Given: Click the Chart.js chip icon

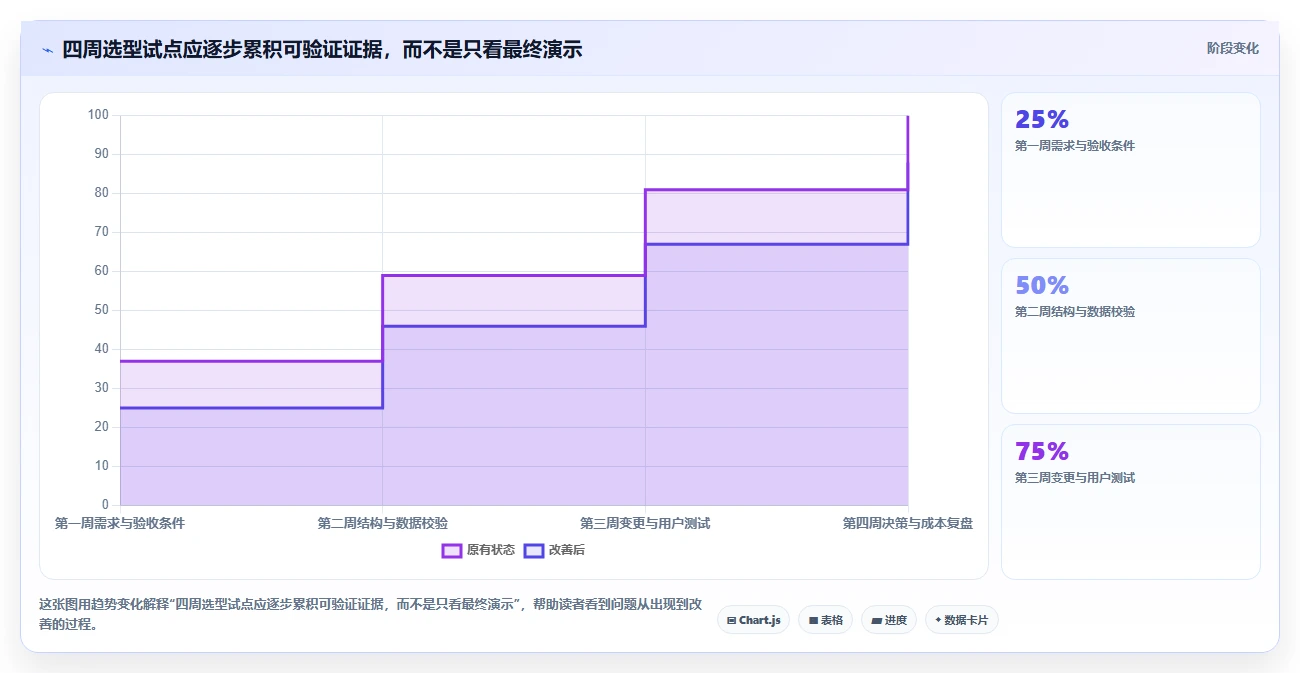Looking at the screenshot, I should (732, 620).
